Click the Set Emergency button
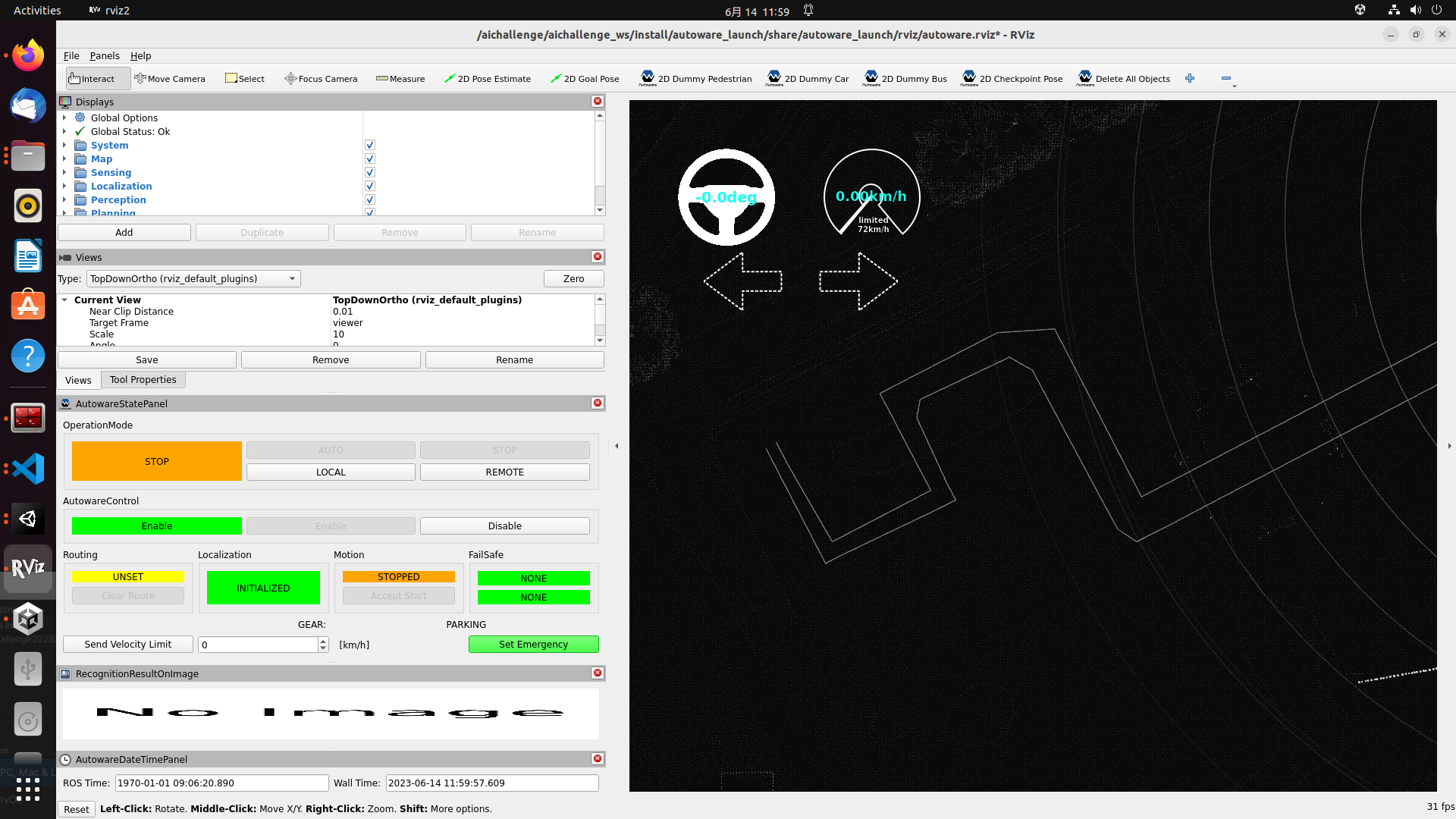The height and width of the screenshot is (819, 1456). [x=534, y=645]
